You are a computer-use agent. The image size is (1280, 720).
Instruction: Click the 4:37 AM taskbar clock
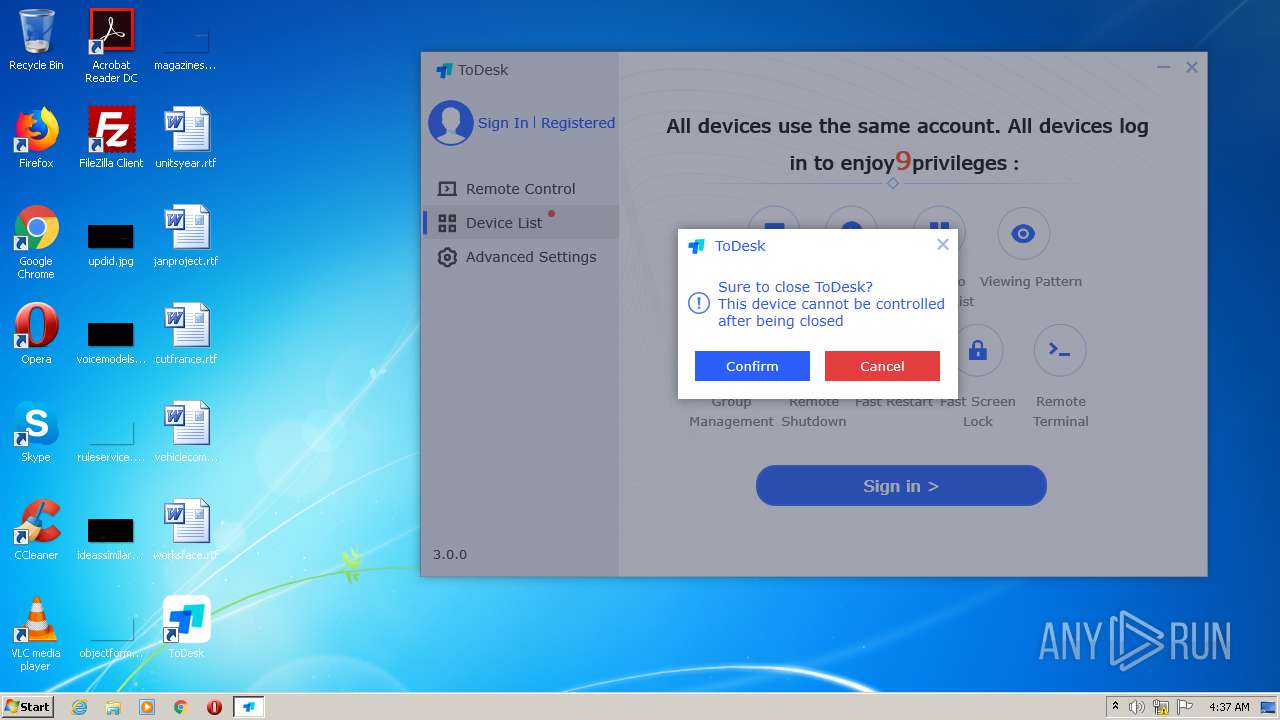(x=1229, y=707)
